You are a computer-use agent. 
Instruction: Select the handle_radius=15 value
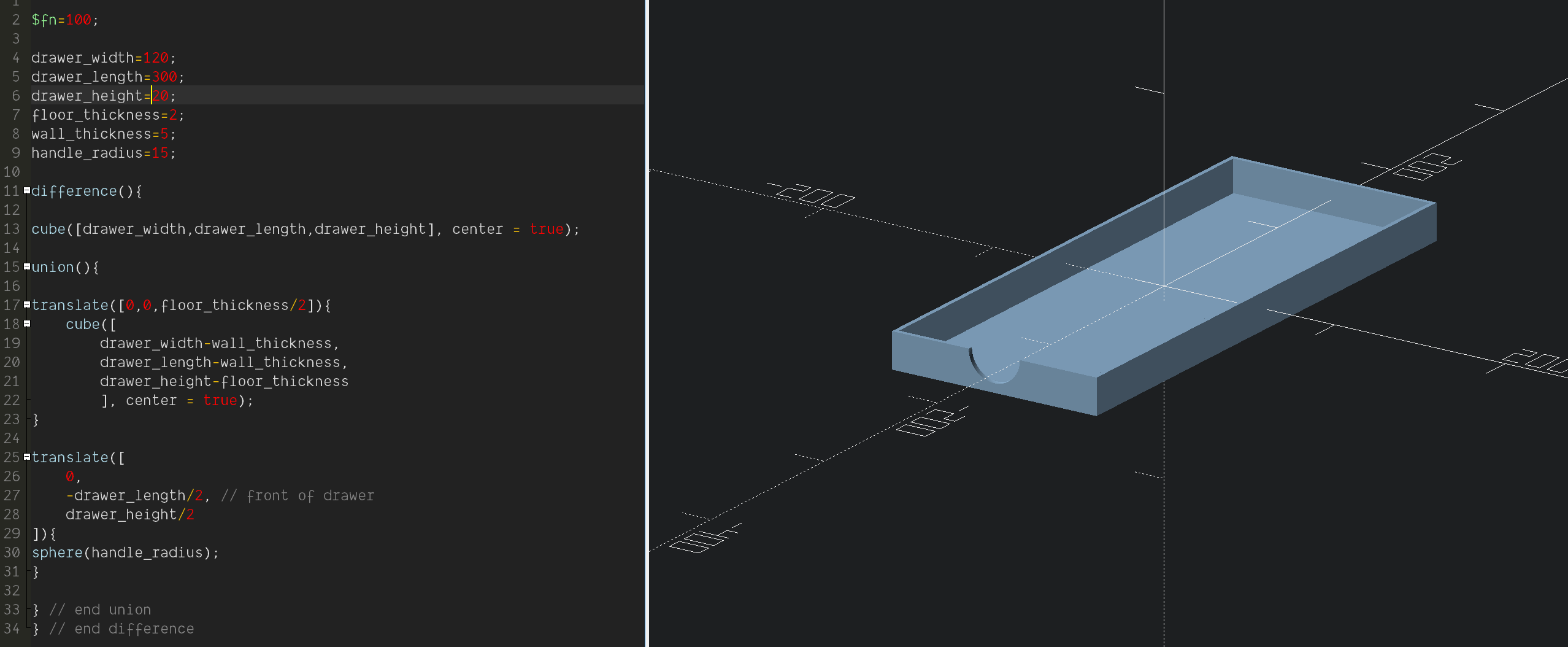click(161, 153)
